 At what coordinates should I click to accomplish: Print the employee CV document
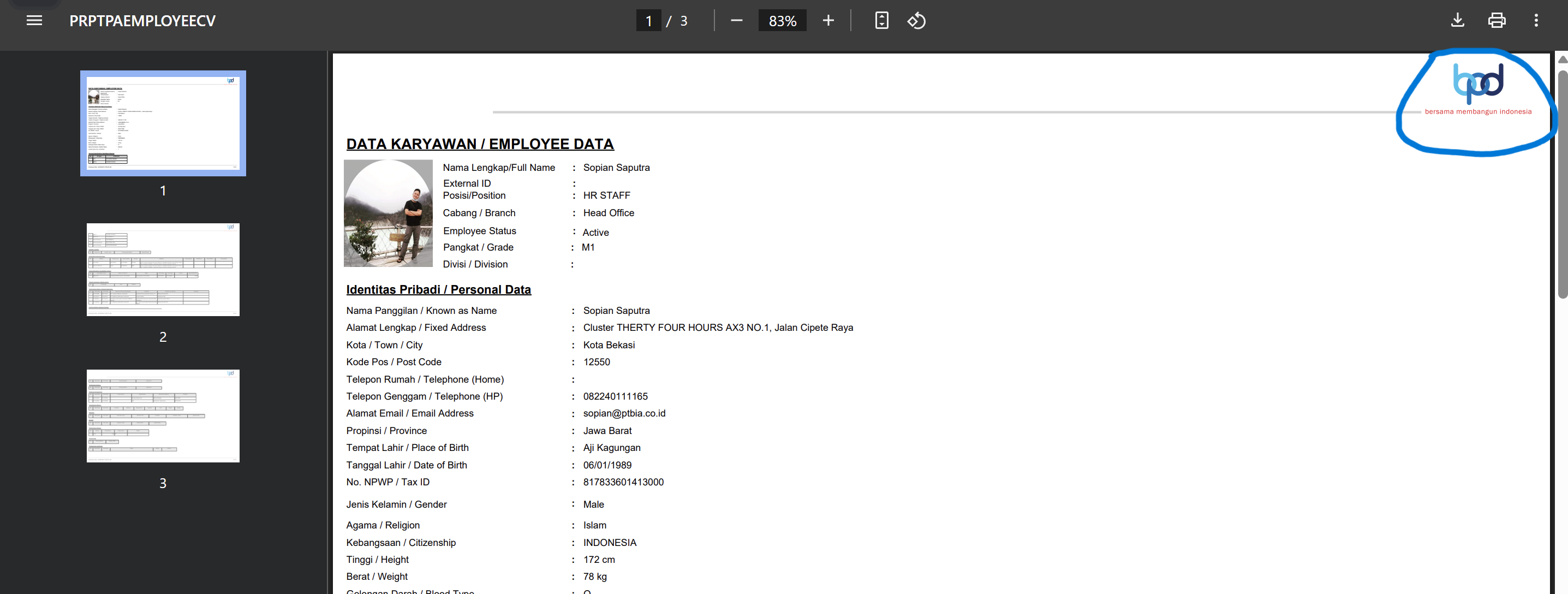coord(1497,21)
